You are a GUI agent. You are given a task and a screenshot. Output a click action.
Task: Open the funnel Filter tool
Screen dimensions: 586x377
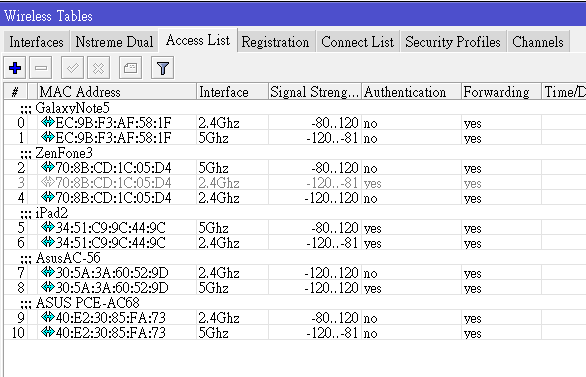(x=163, y=68)
